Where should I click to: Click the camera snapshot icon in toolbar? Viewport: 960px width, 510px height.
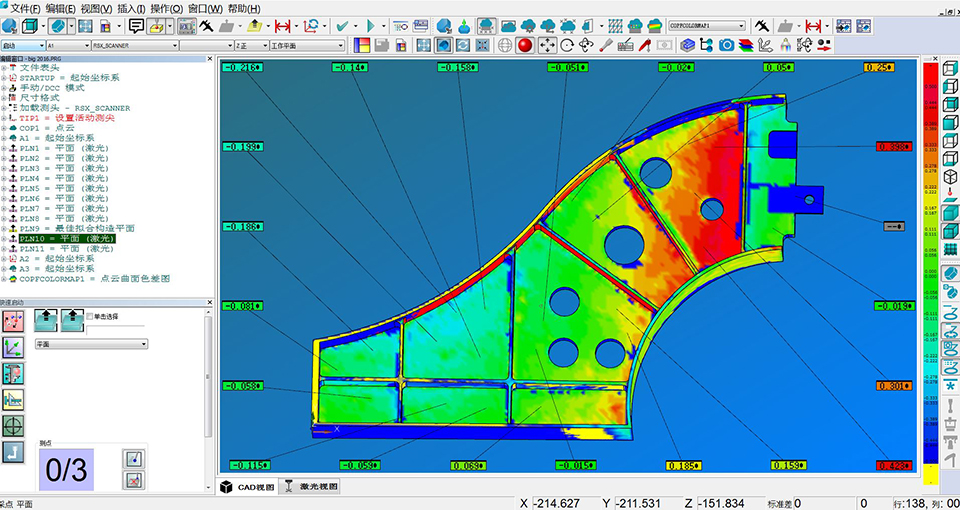tap(727, 45)
